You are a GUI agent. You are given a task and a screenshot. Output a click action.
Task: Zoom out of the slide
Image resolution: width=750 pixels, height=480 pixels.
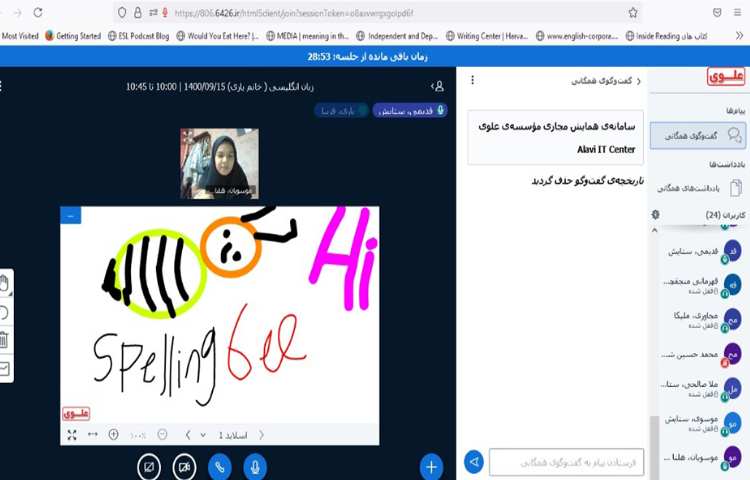[x=162, y=434]
